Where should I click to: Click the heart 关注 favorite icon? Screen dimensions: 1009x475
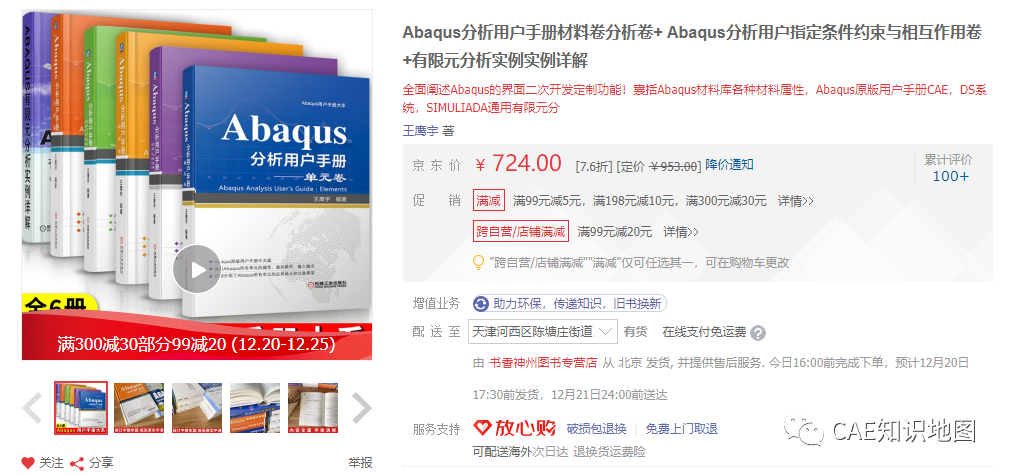click(x=28, y=463)
